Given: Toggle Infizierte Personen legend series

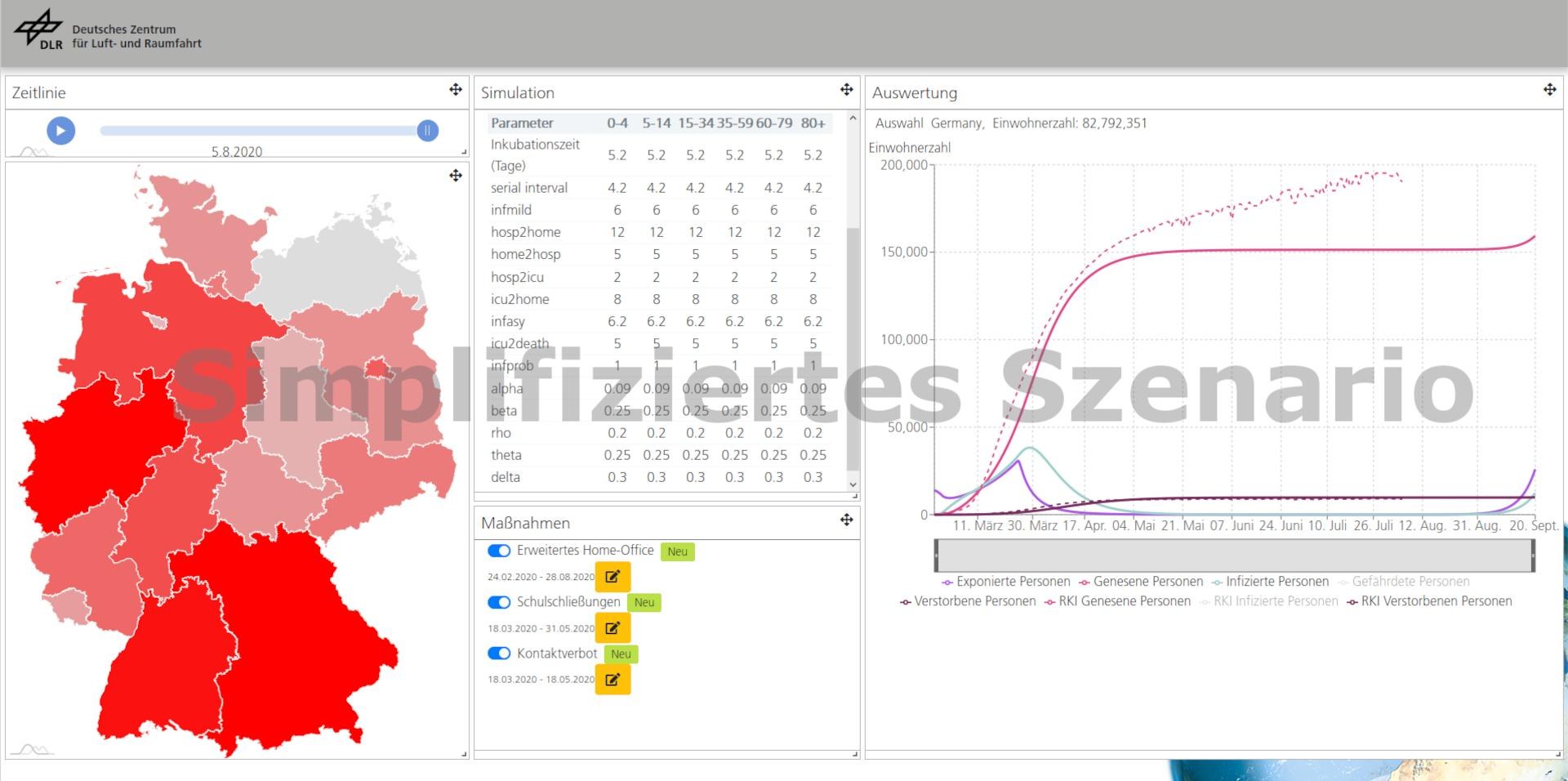Looking at the screenshot, I should click(x=1271, y=582).
